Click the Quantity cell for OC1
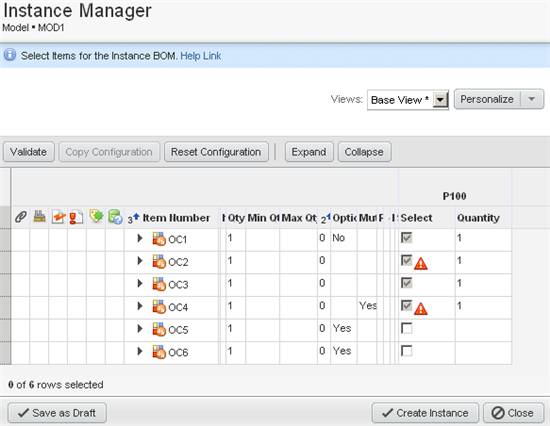Screen dimensions: 550x426 [483, 240]
